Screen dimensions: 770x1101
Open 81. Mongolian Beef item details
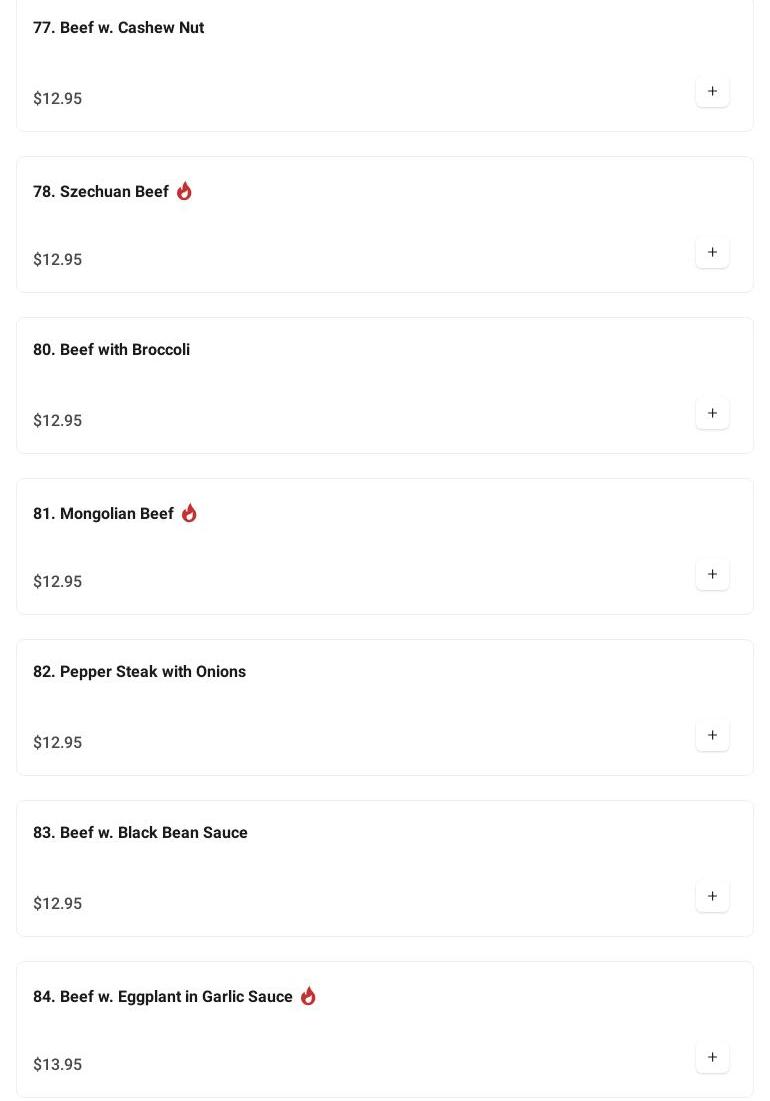coord(103,514)
